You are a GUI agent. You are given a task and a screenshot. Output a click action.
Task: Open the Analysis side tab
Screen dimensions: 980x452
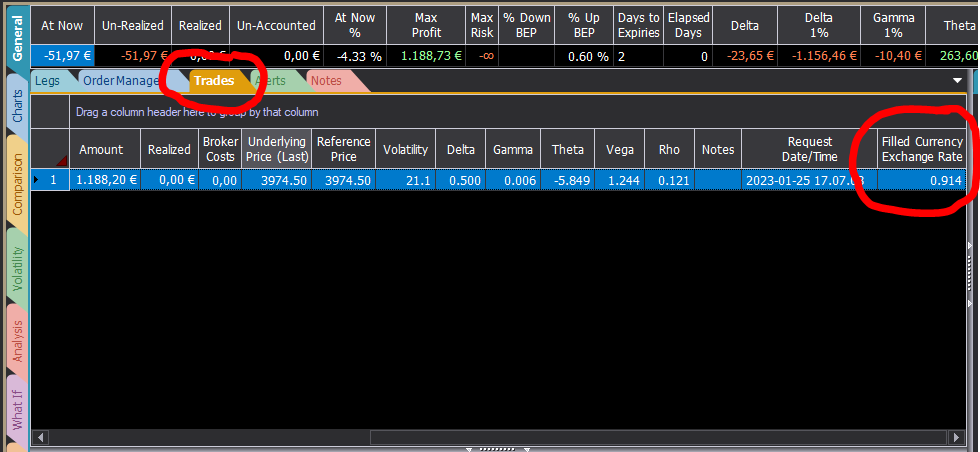[x=18, y=341]
